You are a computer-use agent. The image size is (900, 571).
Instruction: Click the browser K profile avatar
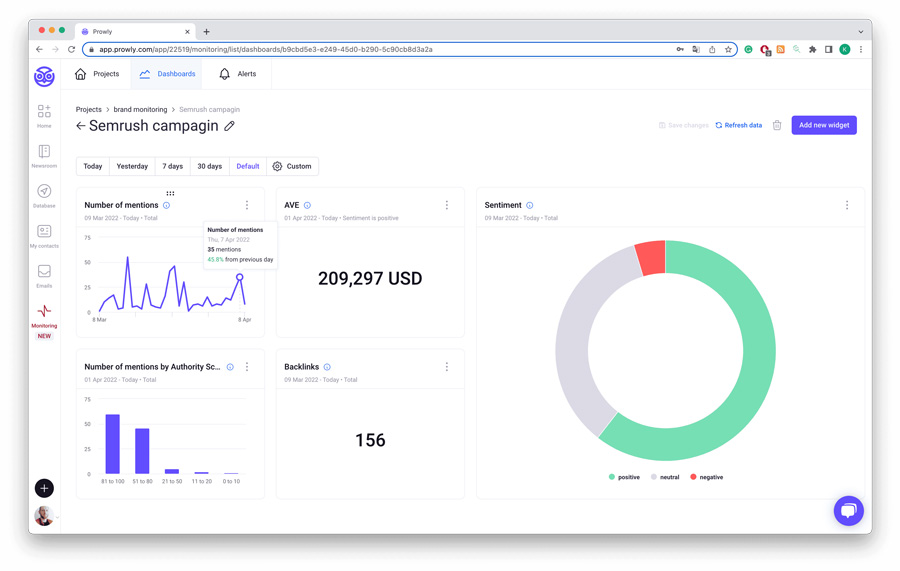tap(844, 49)
